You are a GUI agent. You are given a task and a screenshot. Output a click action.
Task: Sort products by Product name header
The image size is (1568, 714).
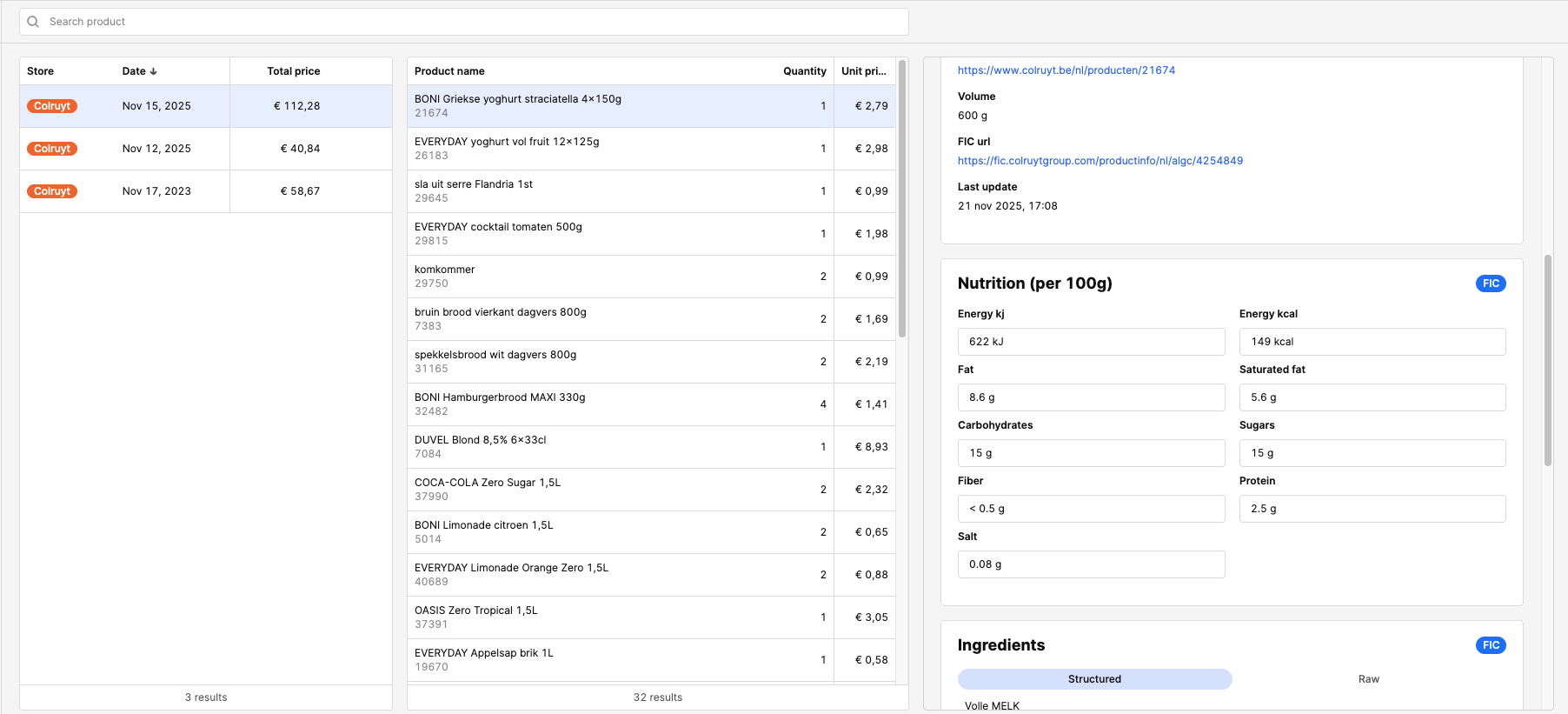(449, 71)
